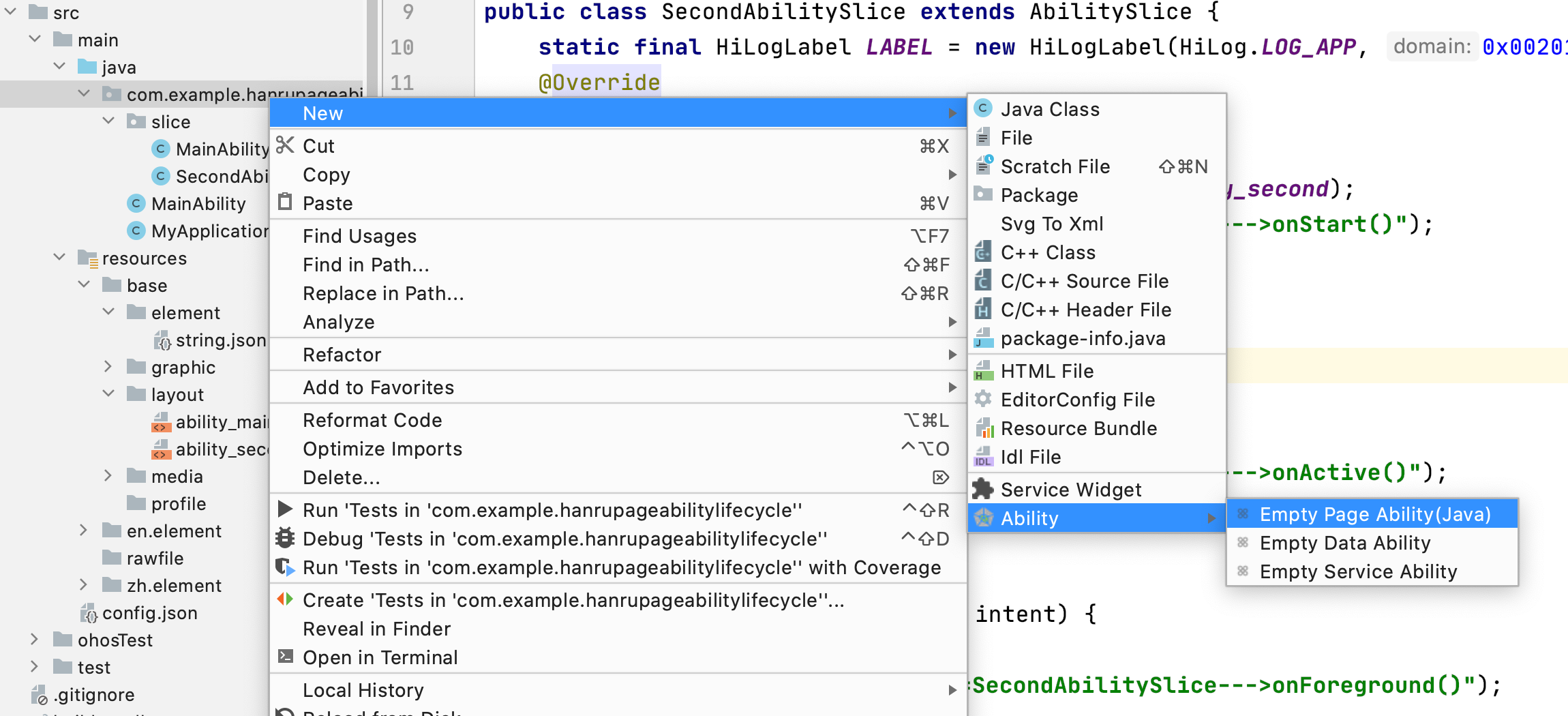Select MyApplication class in tree
Image resolution: width=1568 pixels, height=716 pixels.
tap(210, 231)
